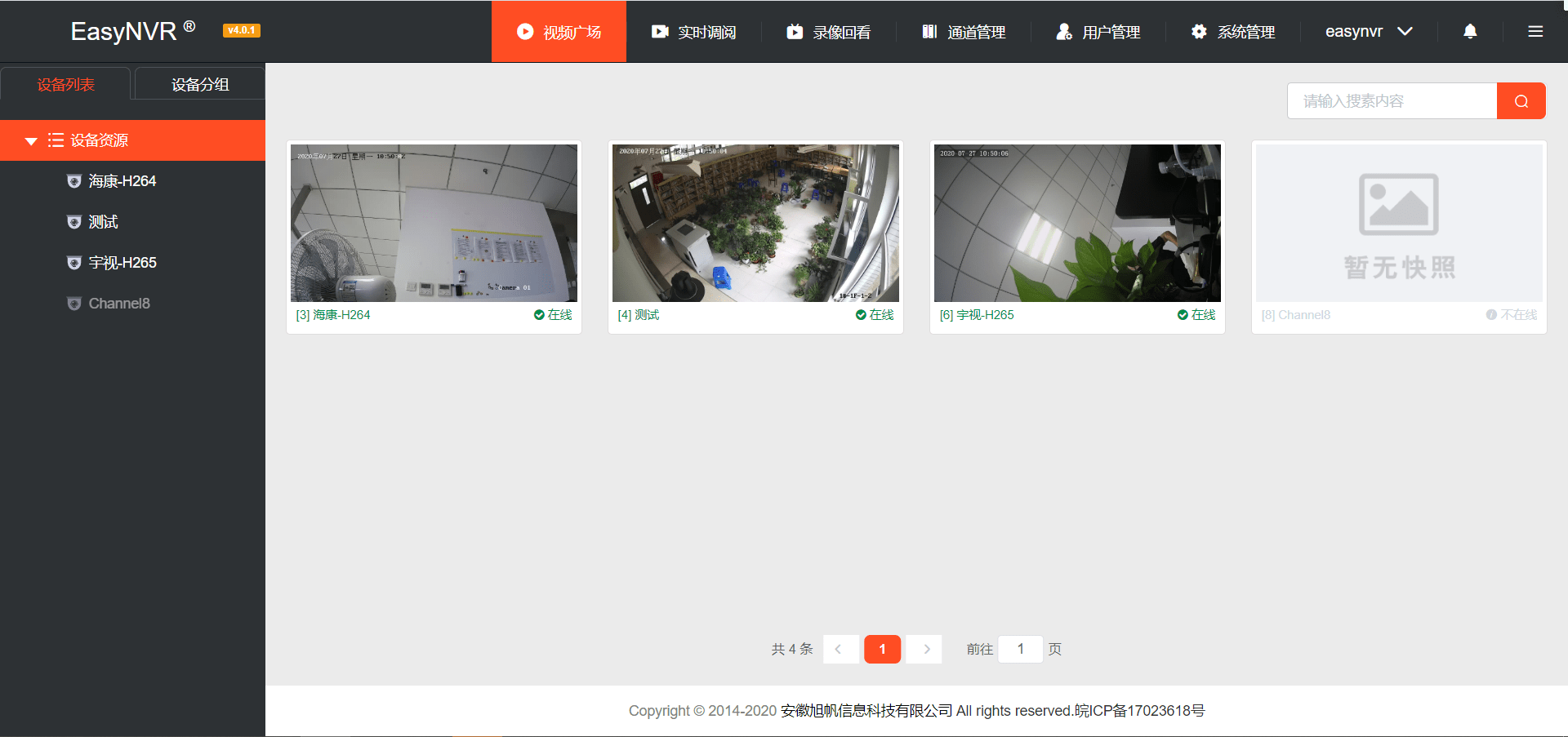Collapse the 设备资源 device resource tree
Screen dimensions: 1568x737
coord(31,140)
